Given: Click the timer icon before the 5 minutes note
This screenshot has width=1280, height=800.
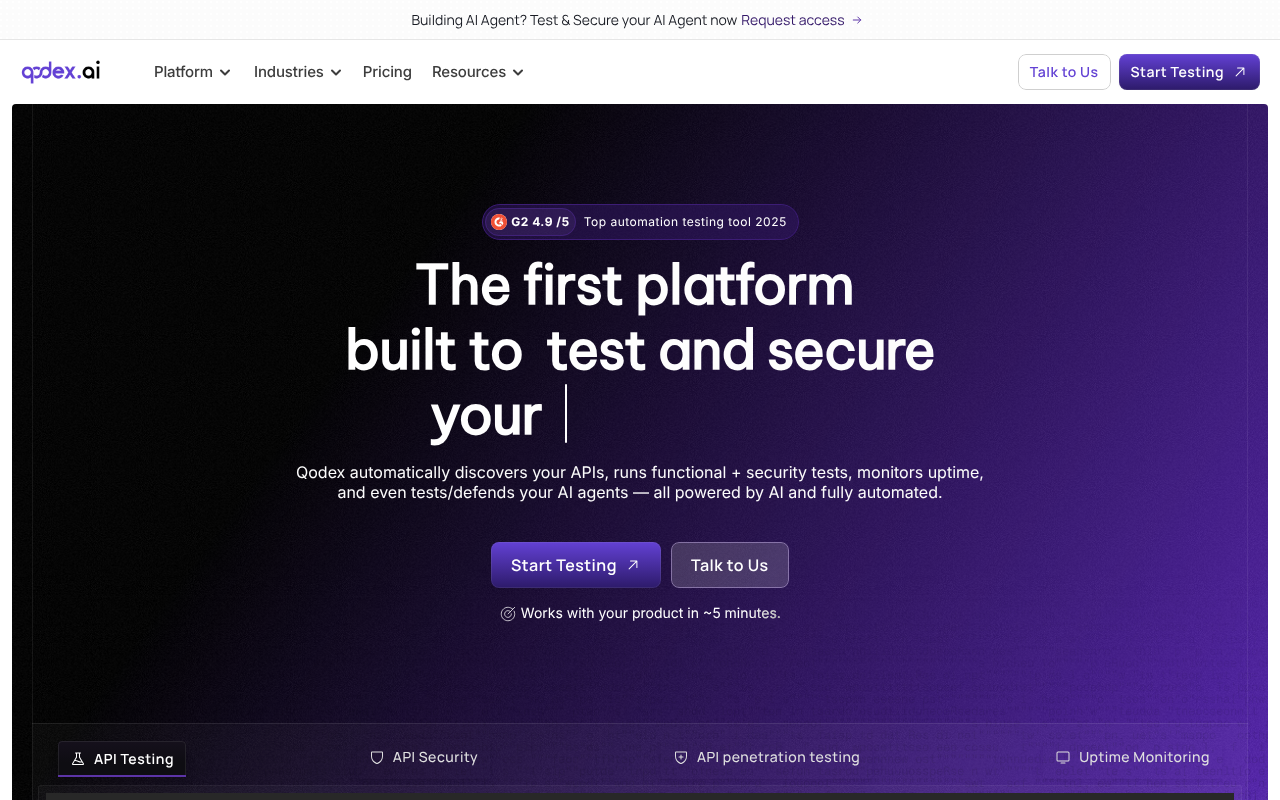Looking at the screenshot, I should (x=508, y=613).
